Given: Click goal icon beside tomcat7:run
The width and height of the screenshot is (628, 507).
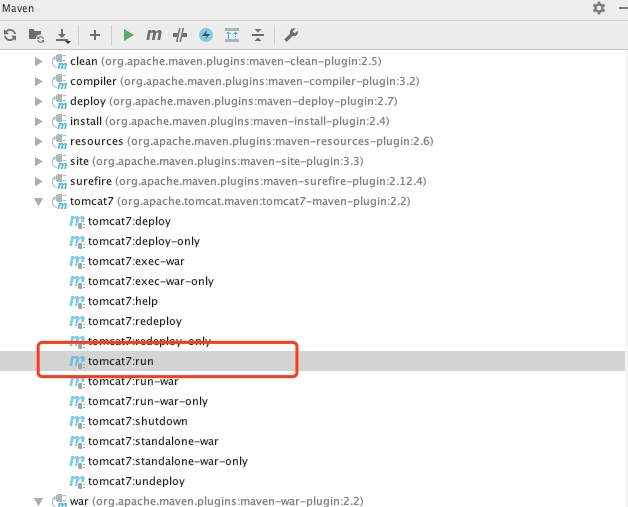Looking at the screenshot, I should 77,361.
